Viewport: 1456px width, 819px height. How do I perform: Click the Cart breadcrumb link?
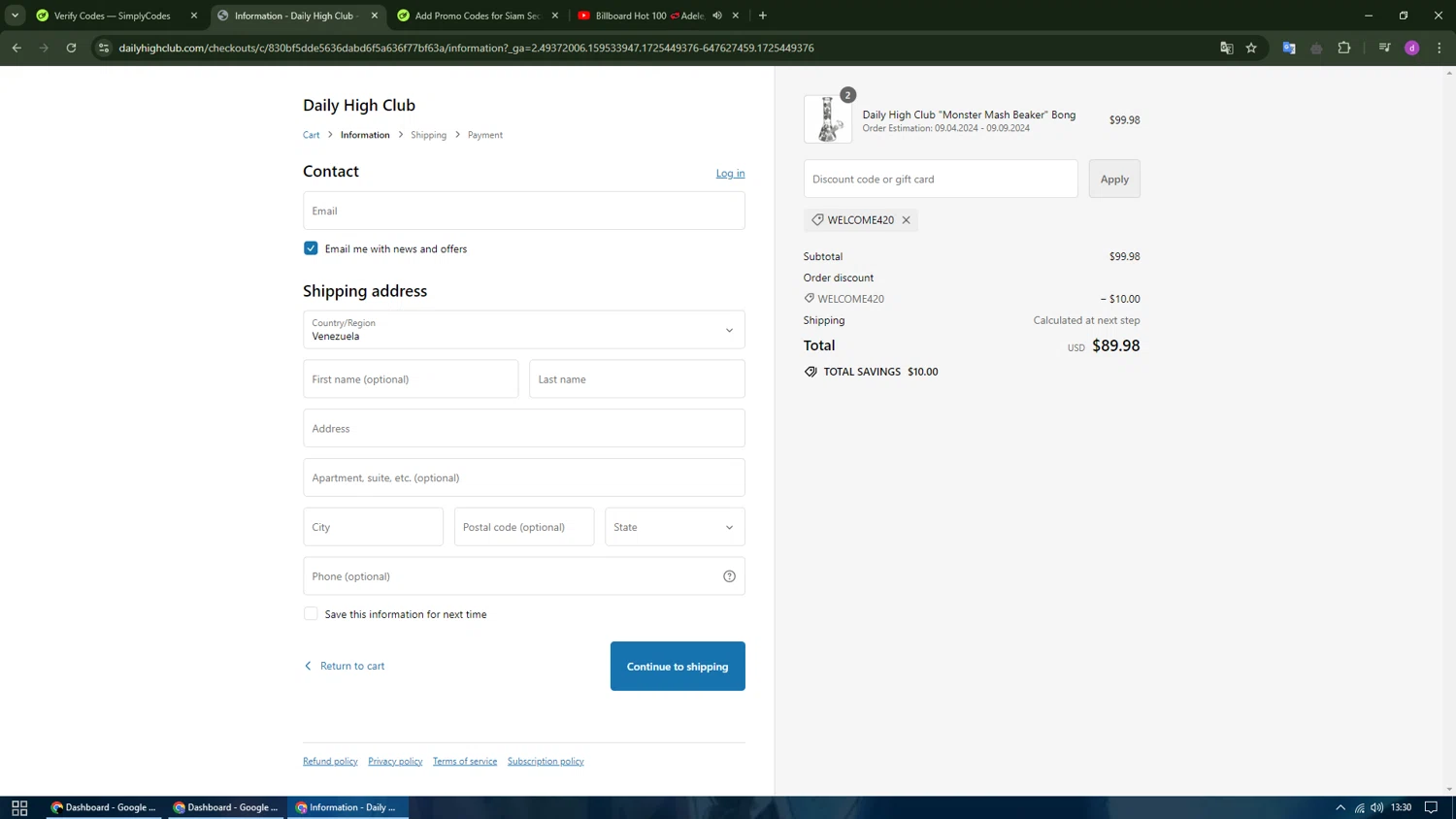(x=311, y=135)
